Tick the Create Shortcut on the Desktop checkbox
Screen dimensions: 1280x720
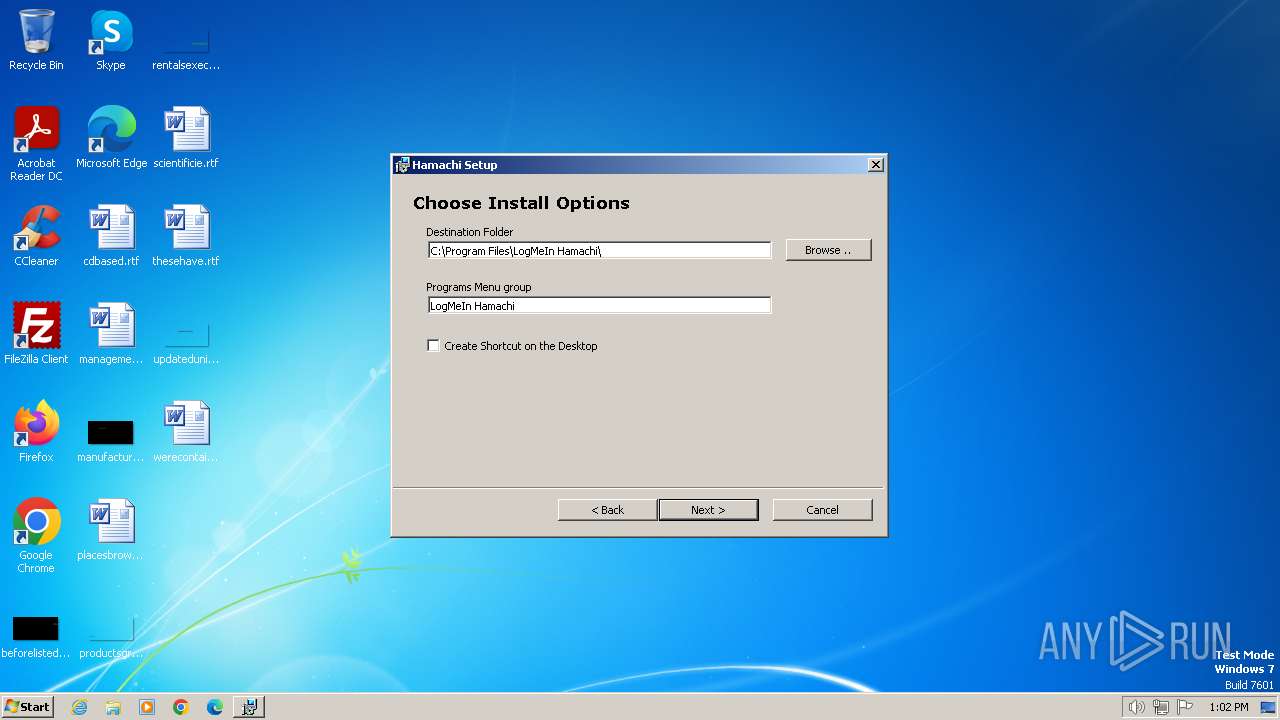tap(433, 346)
